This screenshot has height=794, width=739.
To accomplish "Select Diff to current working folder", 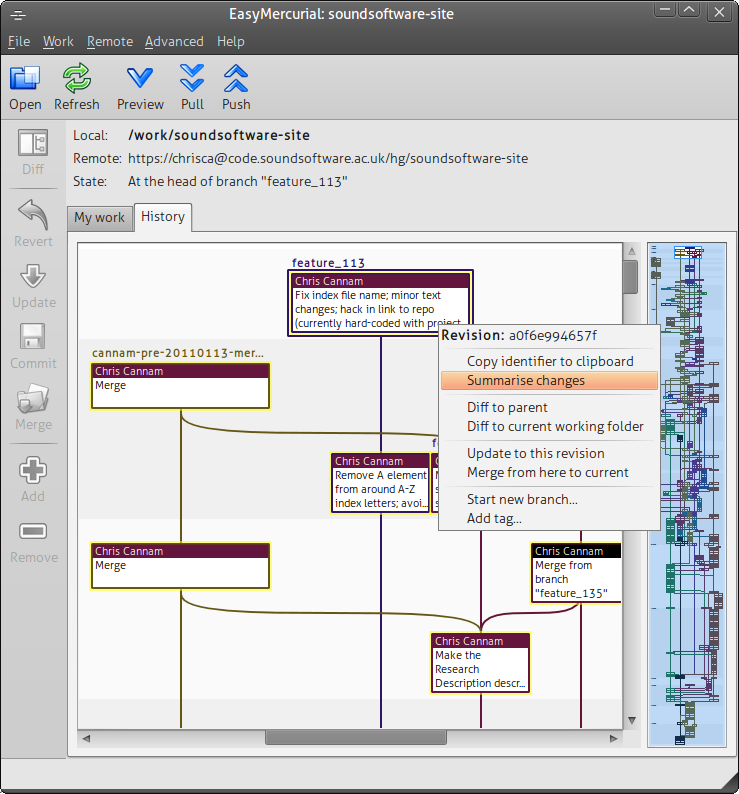I will coord(550,426).
